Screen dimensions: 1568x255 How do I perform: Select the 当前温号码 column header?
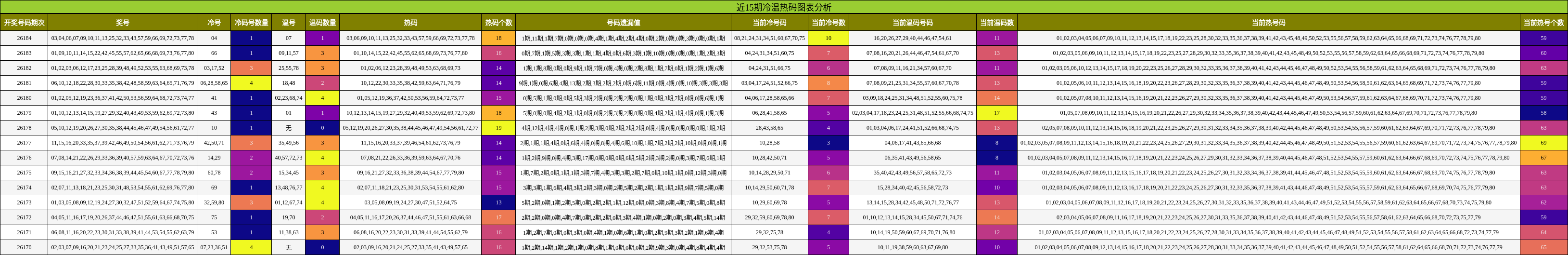pyautogui.click(x=912, y=23)
